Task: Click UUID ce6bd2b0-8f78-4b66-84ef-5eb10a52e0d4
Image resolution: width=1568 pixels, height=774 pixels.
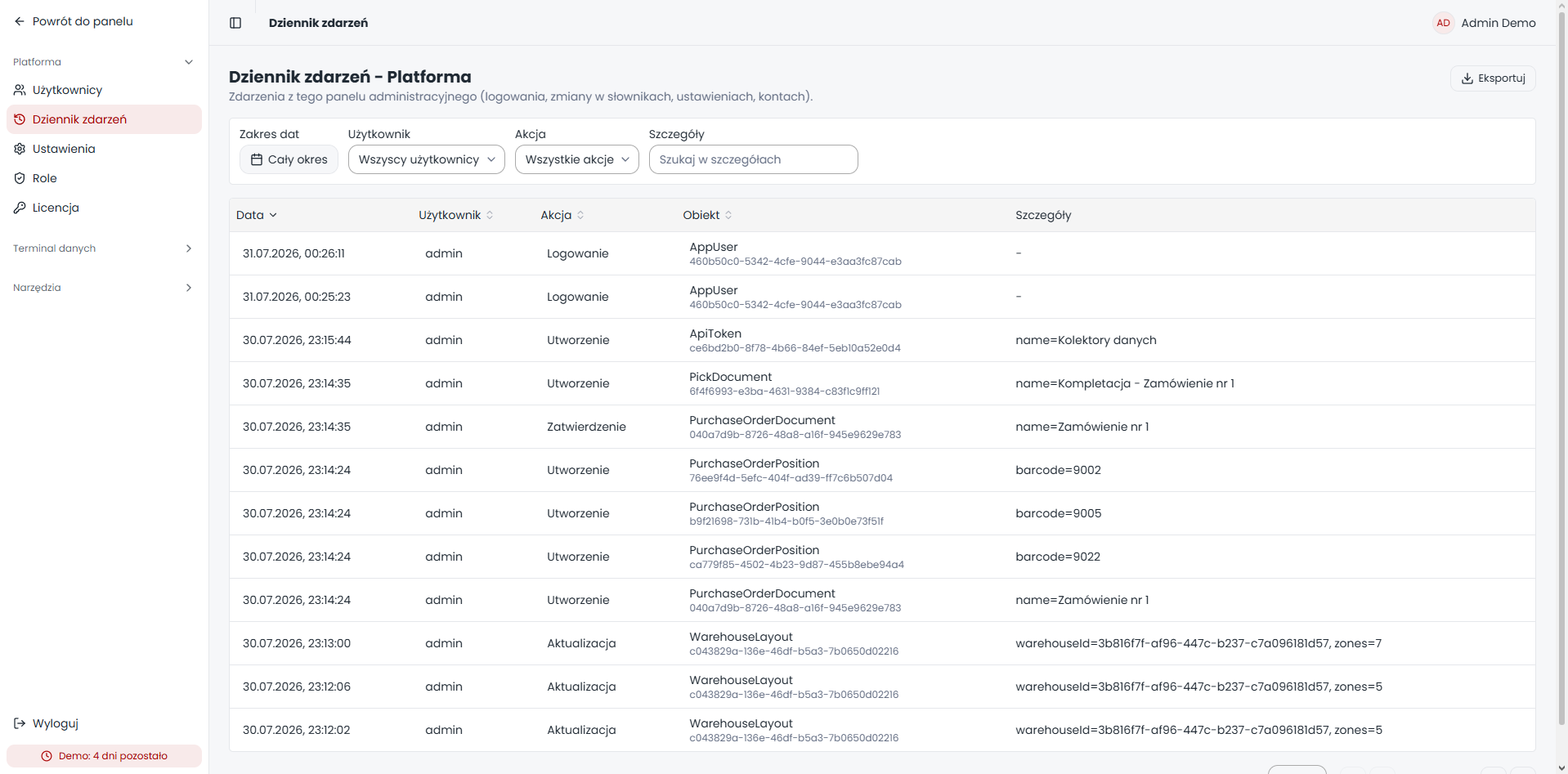Action: pos(795,348)
